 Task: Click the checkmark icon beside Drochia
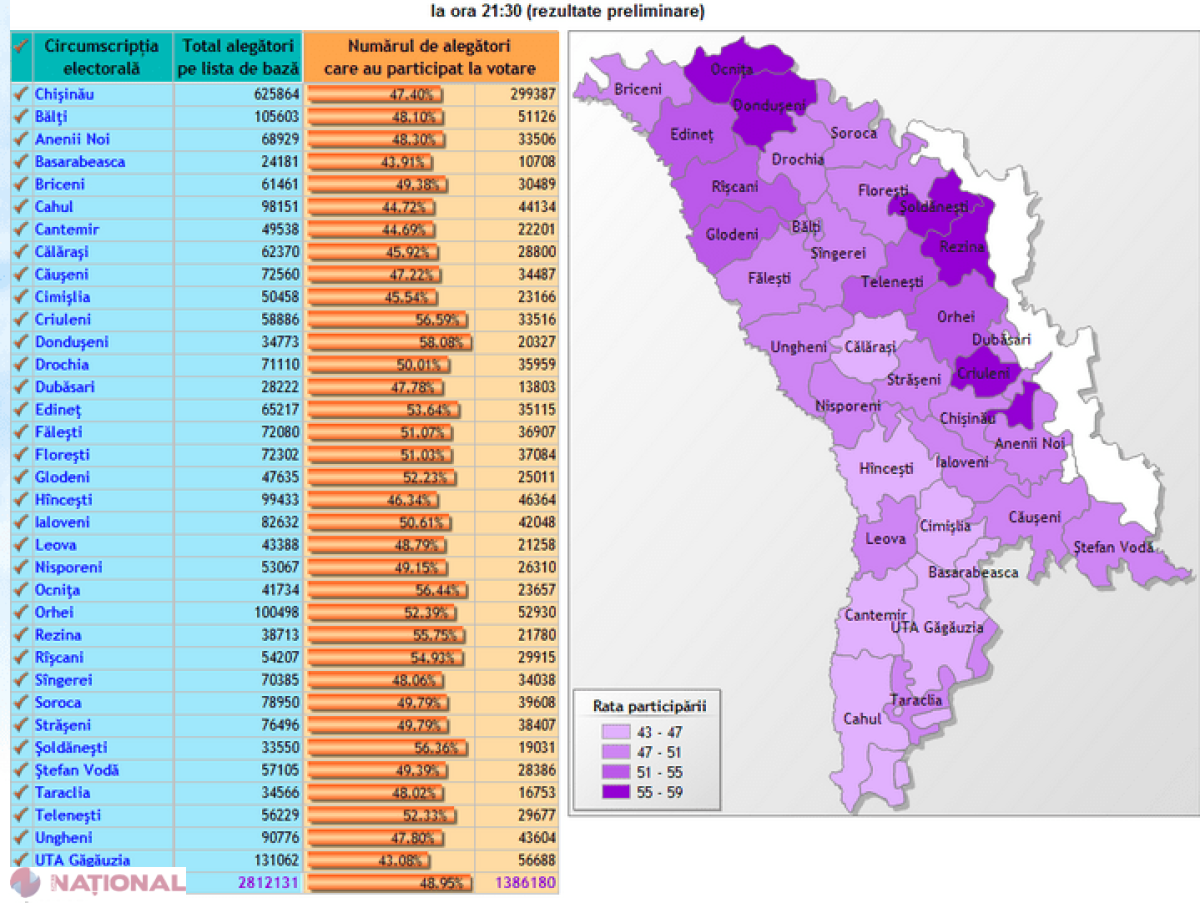21,365
